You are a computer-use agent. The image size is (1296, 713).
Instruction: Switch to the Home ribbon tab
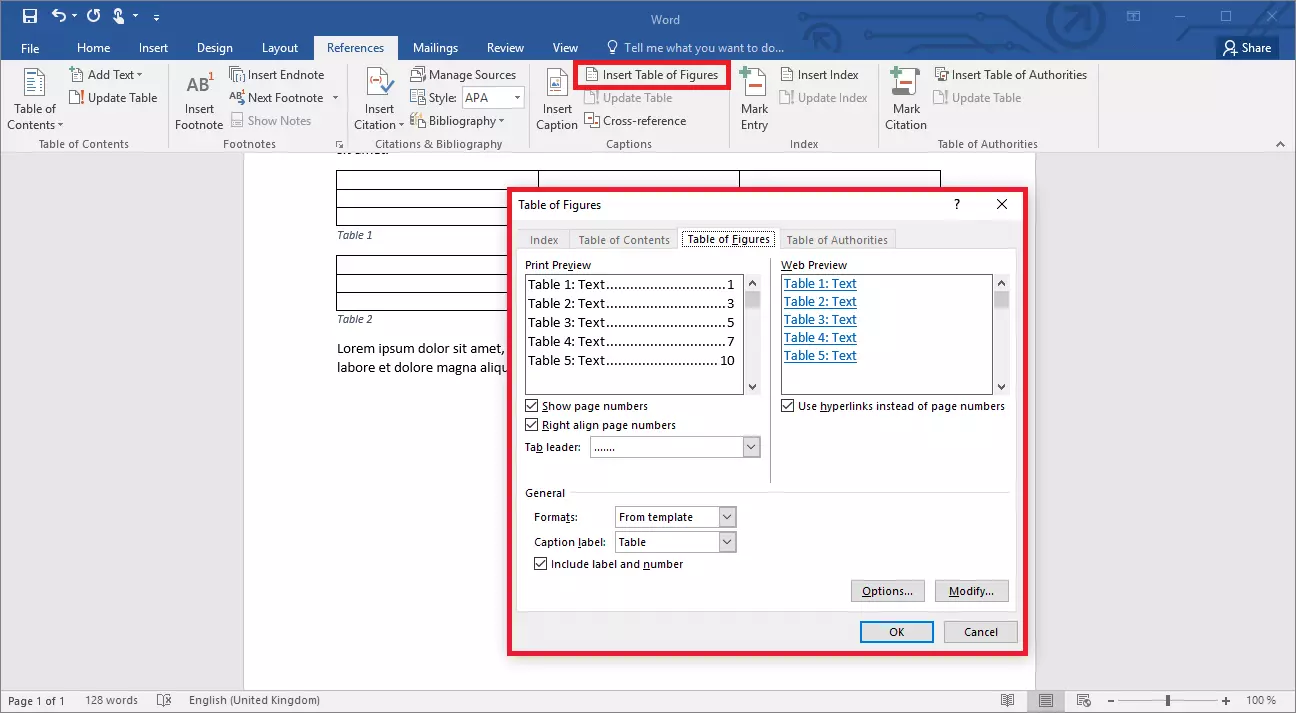coord(94,48)
